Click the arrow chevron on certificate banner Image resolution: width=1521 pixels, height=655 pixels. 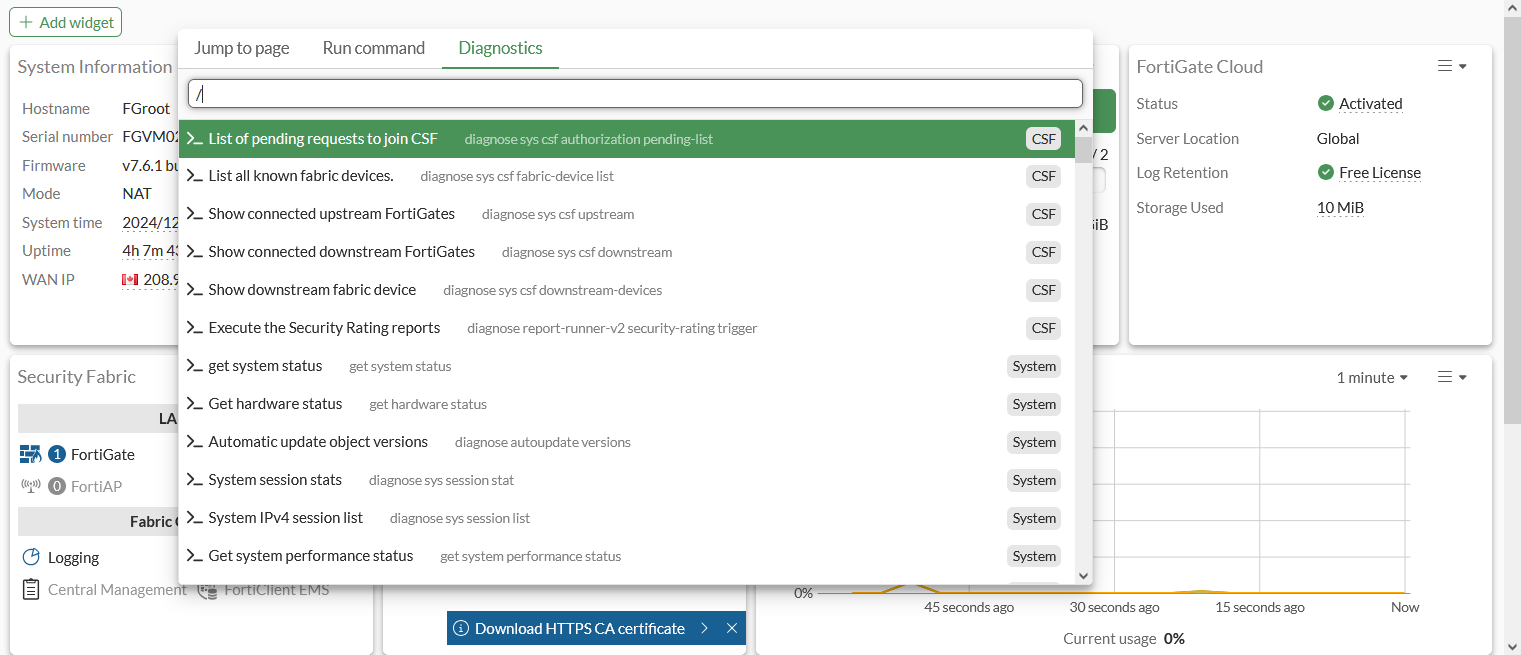[x=705, y=628]
